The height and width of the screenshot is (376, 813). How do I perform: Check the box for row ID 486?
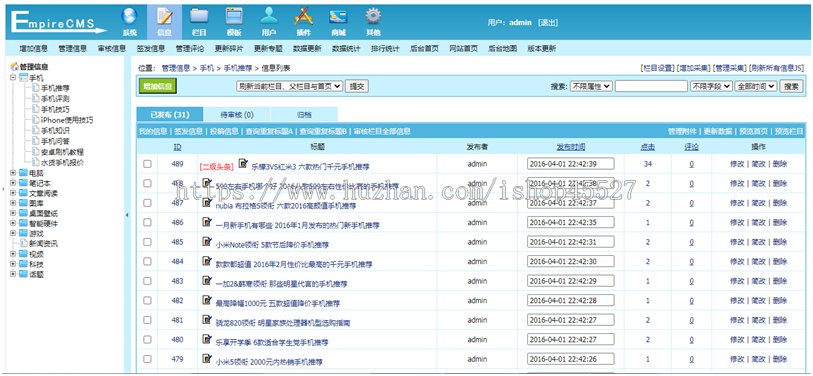[147, 222]
